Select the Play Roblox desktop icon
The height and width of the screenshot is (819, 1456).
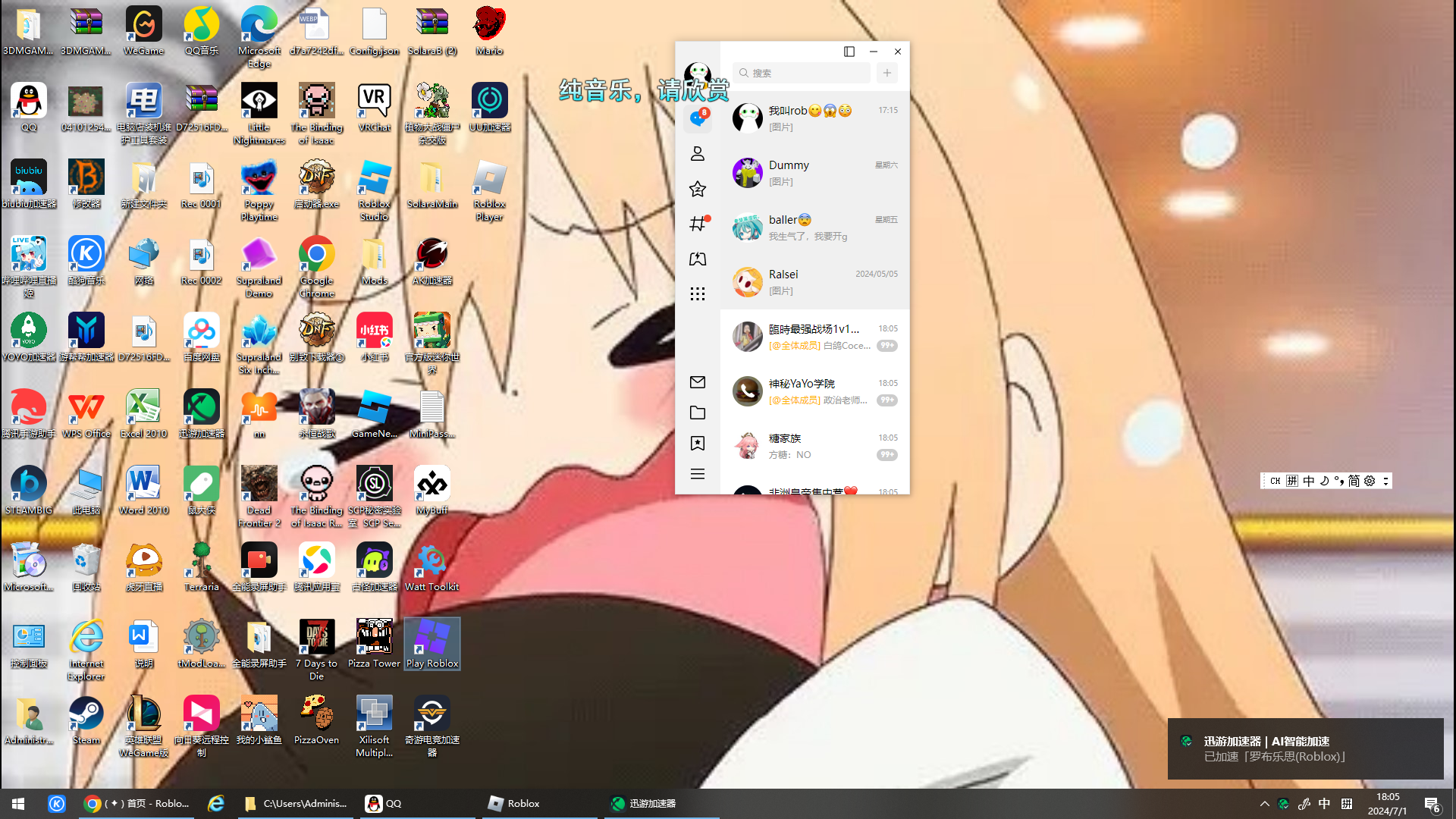pyautogui.click(x=432, y=644)
